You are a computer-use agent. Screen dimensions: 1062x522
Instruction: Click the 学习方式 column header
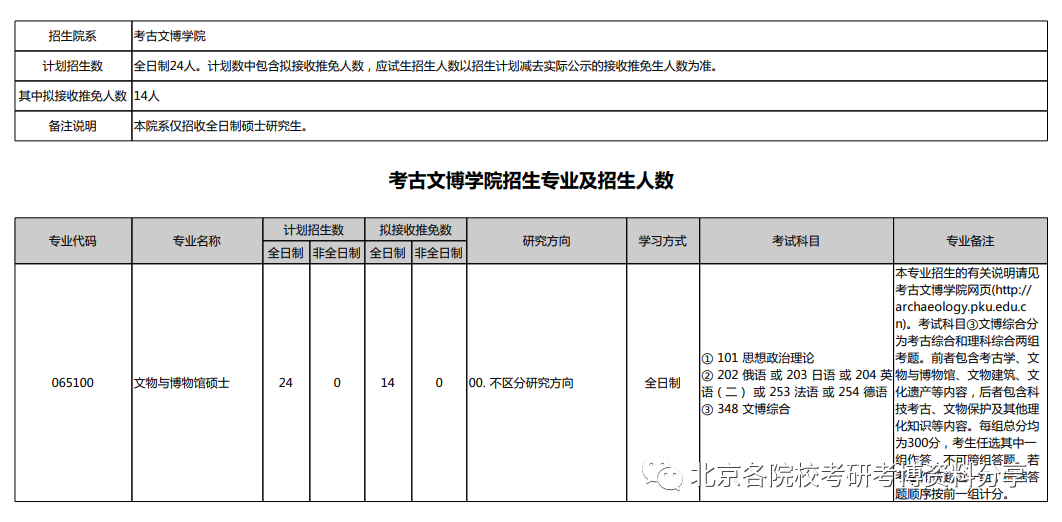[662, 241]
